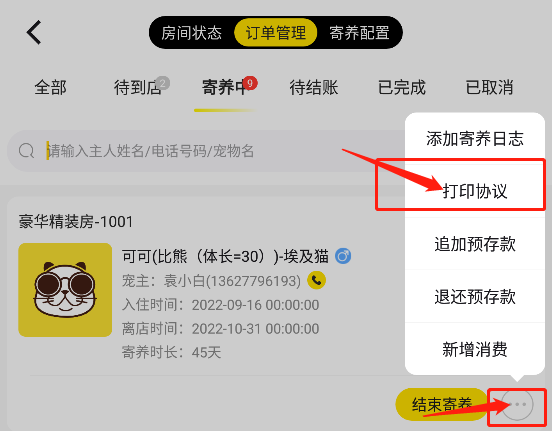
Task: Choose 追加预存款 menu option
Action: [475, 244]
